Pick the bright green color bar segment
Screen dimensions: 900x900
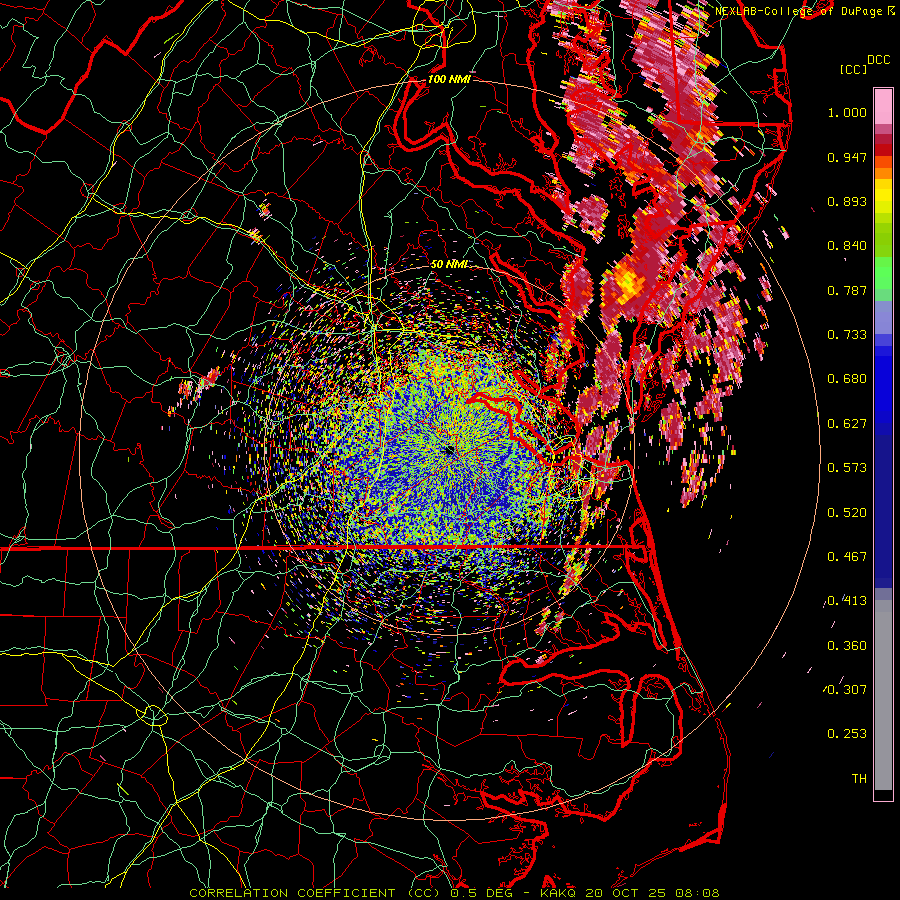pyautogui.click(x=883, y=273)
